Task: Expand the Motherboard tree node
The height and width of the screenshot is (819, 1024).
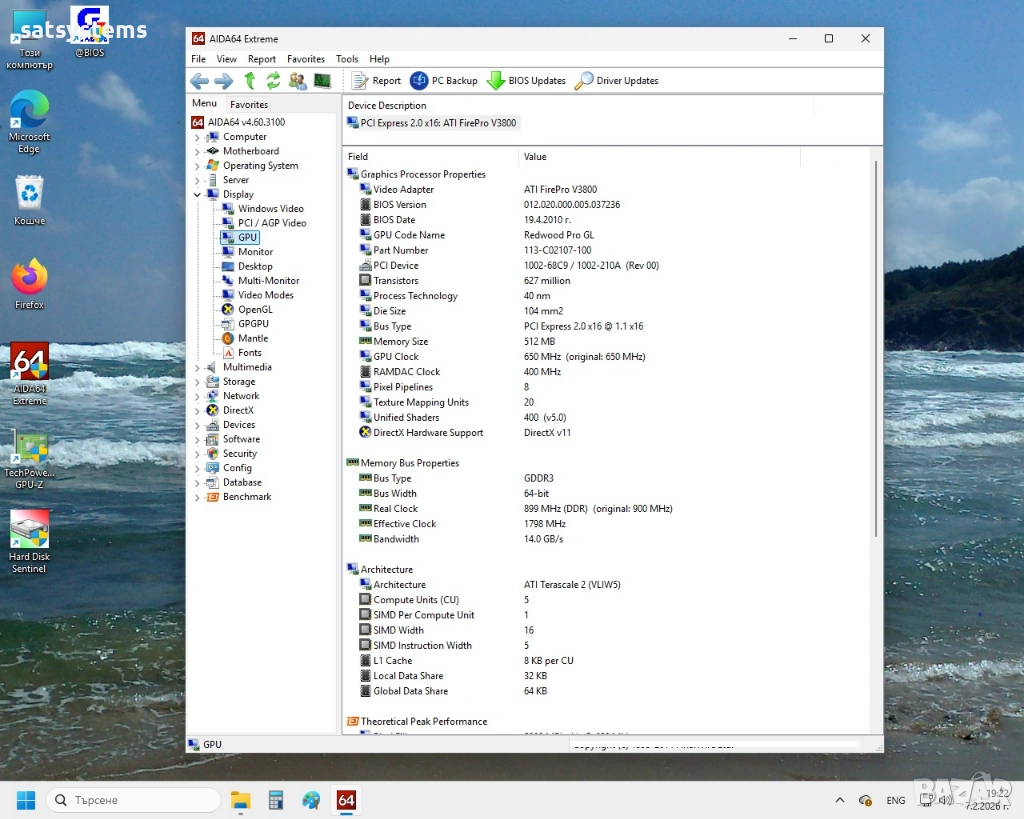Action: tap(197, 152)
